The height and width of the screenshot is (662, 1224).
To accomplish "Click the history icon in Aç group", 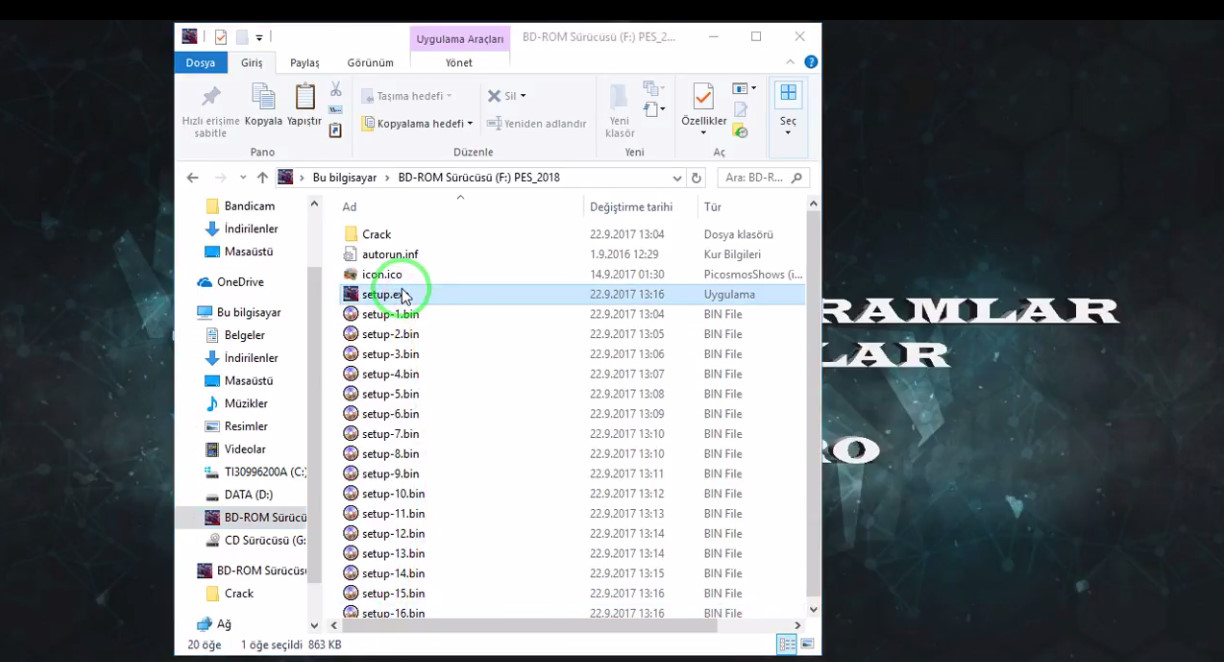I will pyautogui.click(x=740, y=130).
